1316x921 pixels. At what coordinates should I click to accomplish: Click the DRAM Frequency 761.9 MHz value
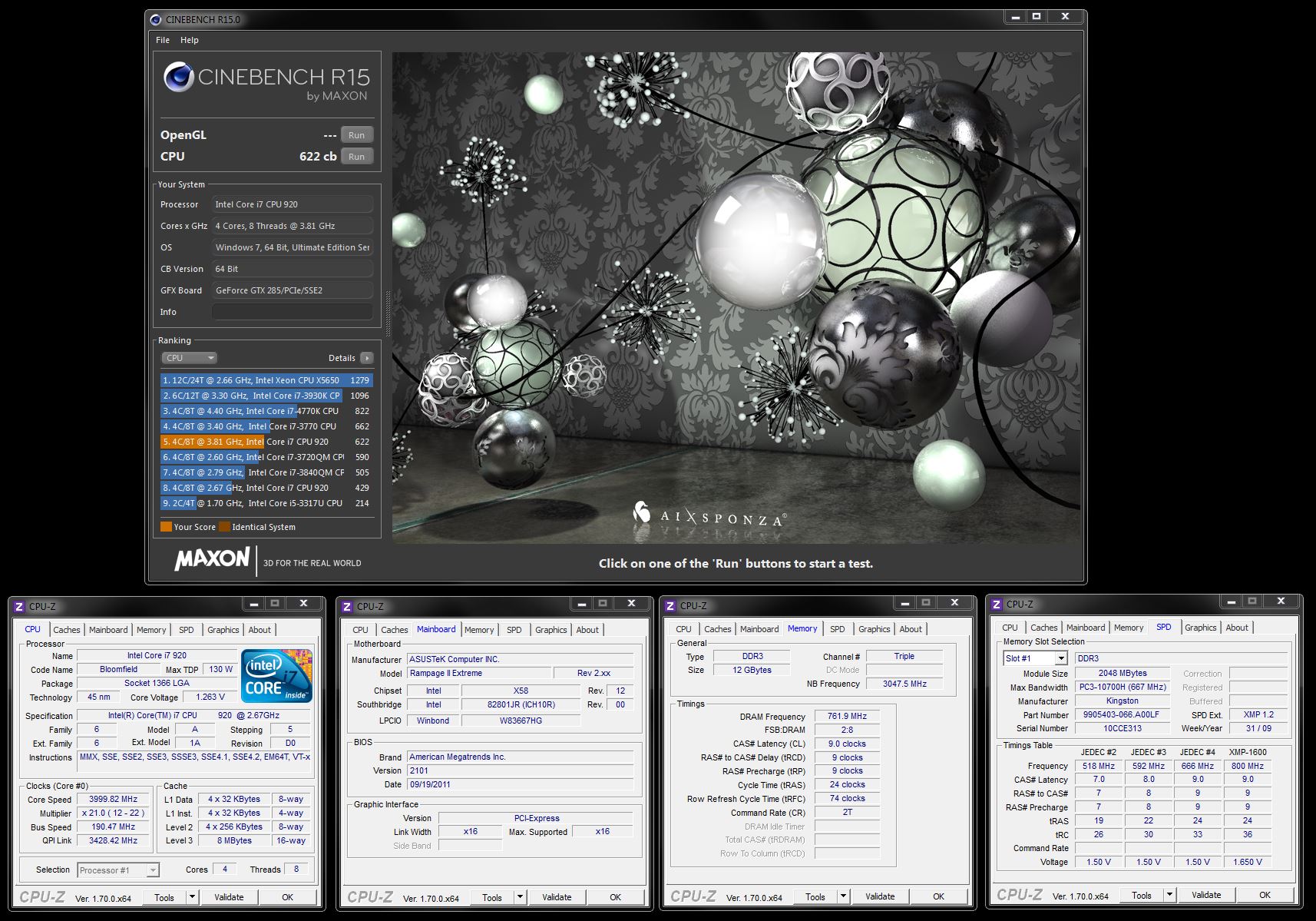[848, 717]
